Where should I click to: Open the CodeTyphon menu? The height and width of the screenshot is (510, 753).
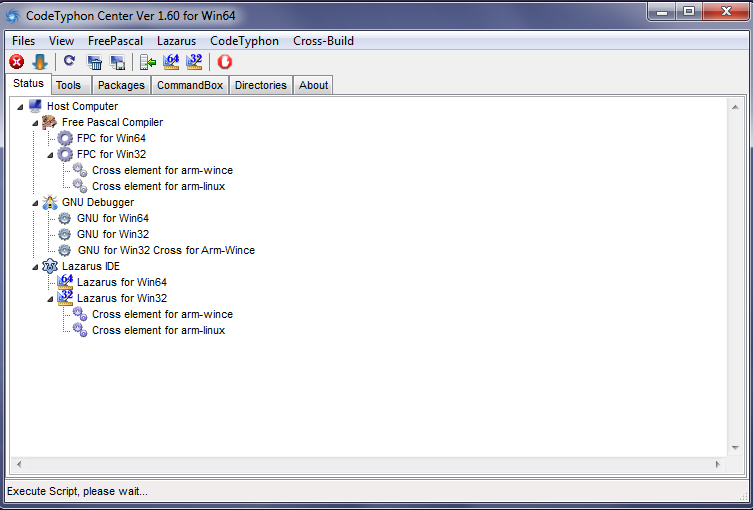(244, 41)
